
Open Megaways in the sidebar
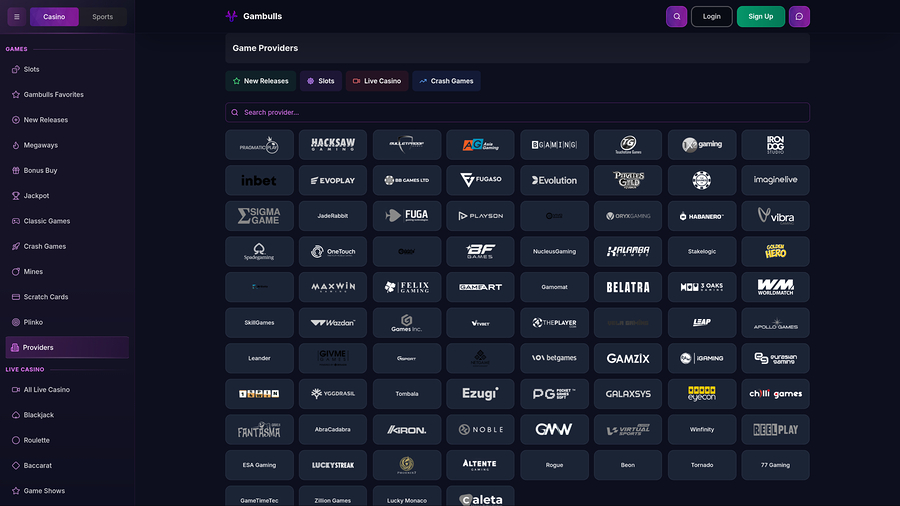(41, 145)
